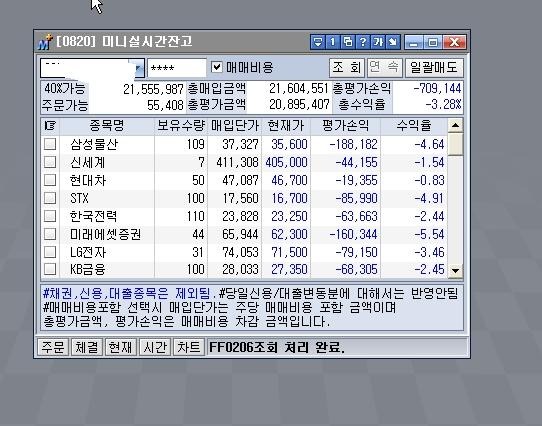Screen dimensions: 542x426
Task: Check the 신세계 row checkbox
Action: point(50,161)
